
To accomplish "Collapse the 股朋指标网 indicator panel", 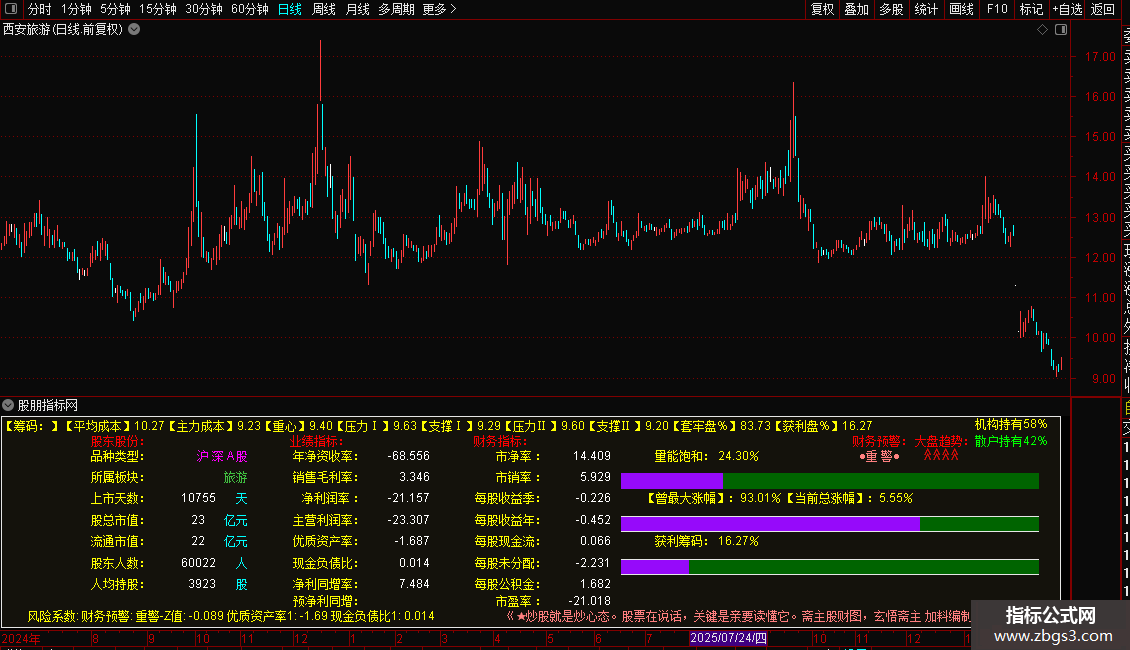I will point(9,405).
